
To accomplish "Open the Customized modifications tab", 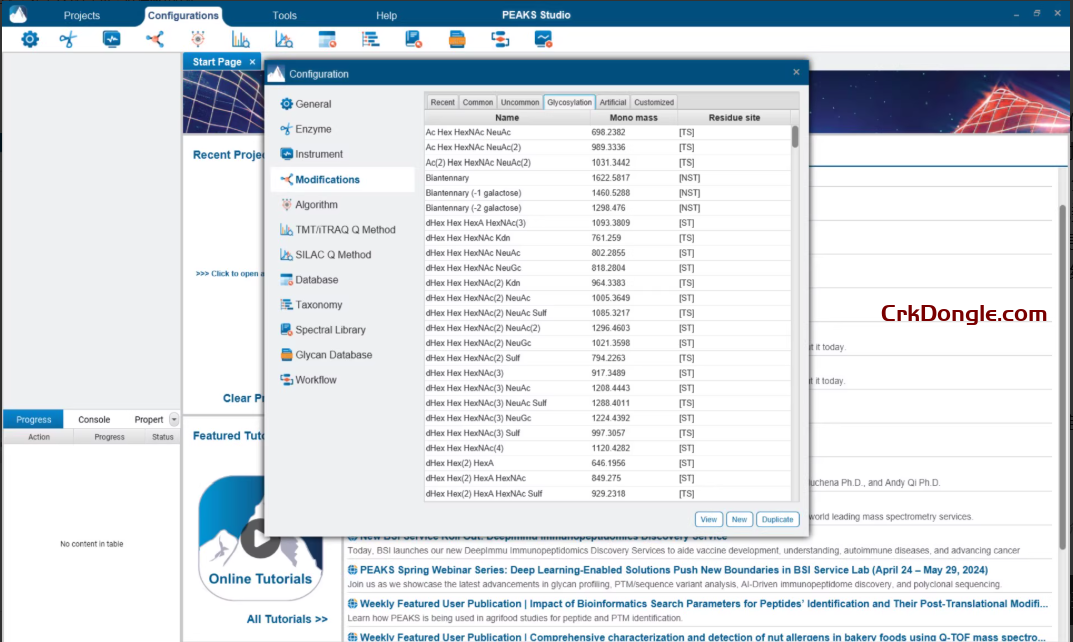I will coord(654,101).
